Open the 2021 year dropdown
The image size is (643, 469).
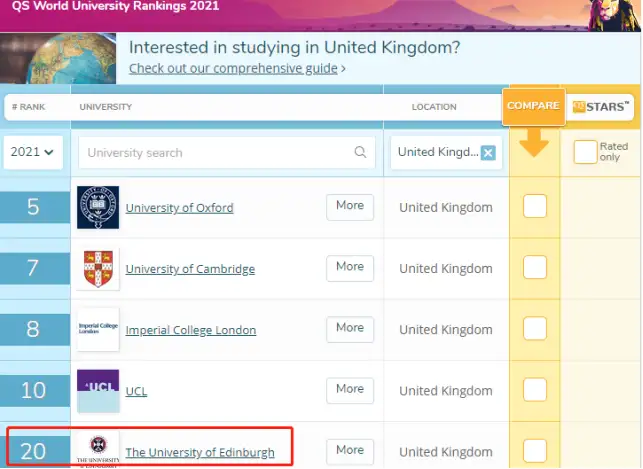pos(34,152)
